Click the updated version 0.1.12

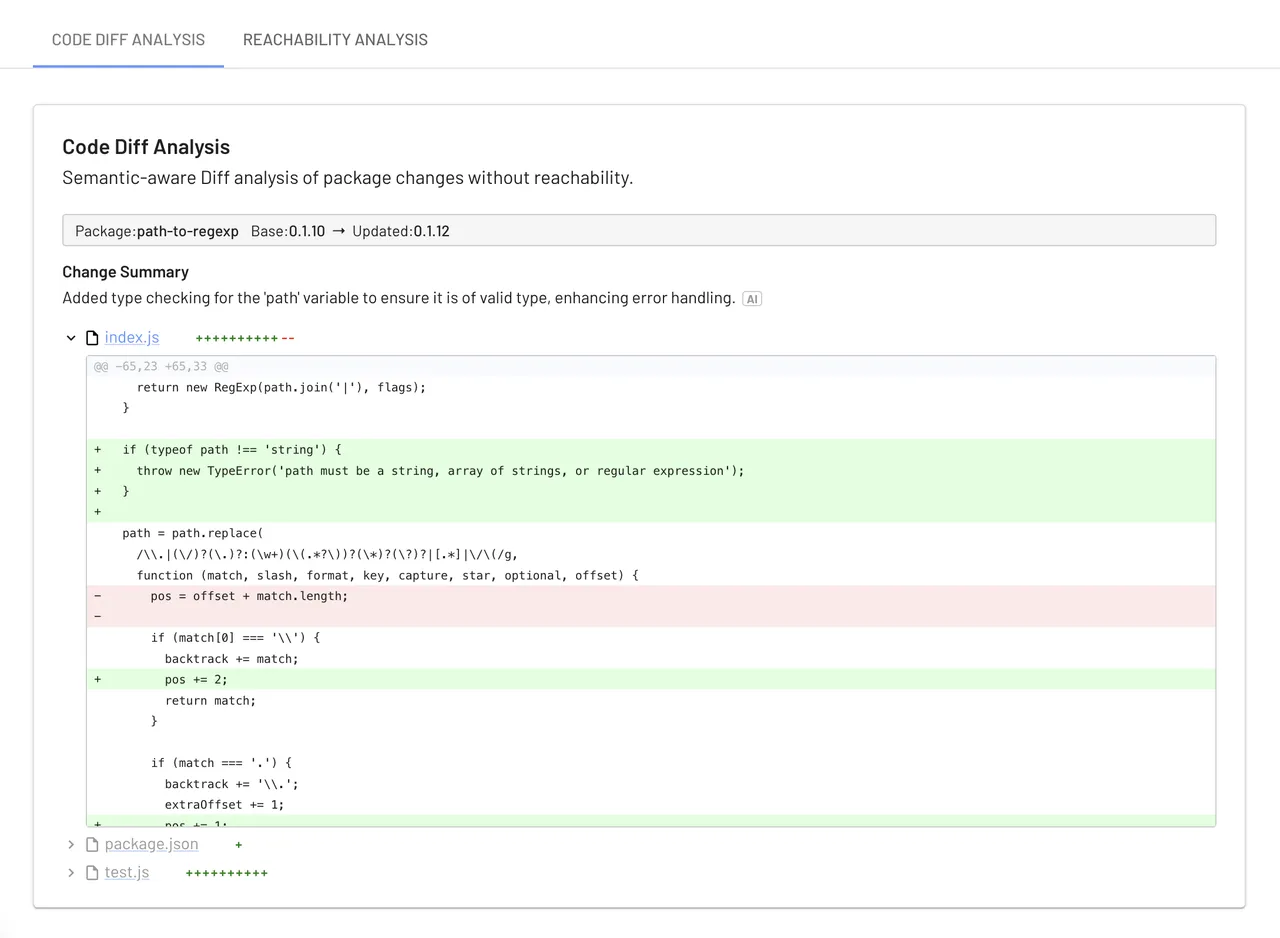[432, 231]
